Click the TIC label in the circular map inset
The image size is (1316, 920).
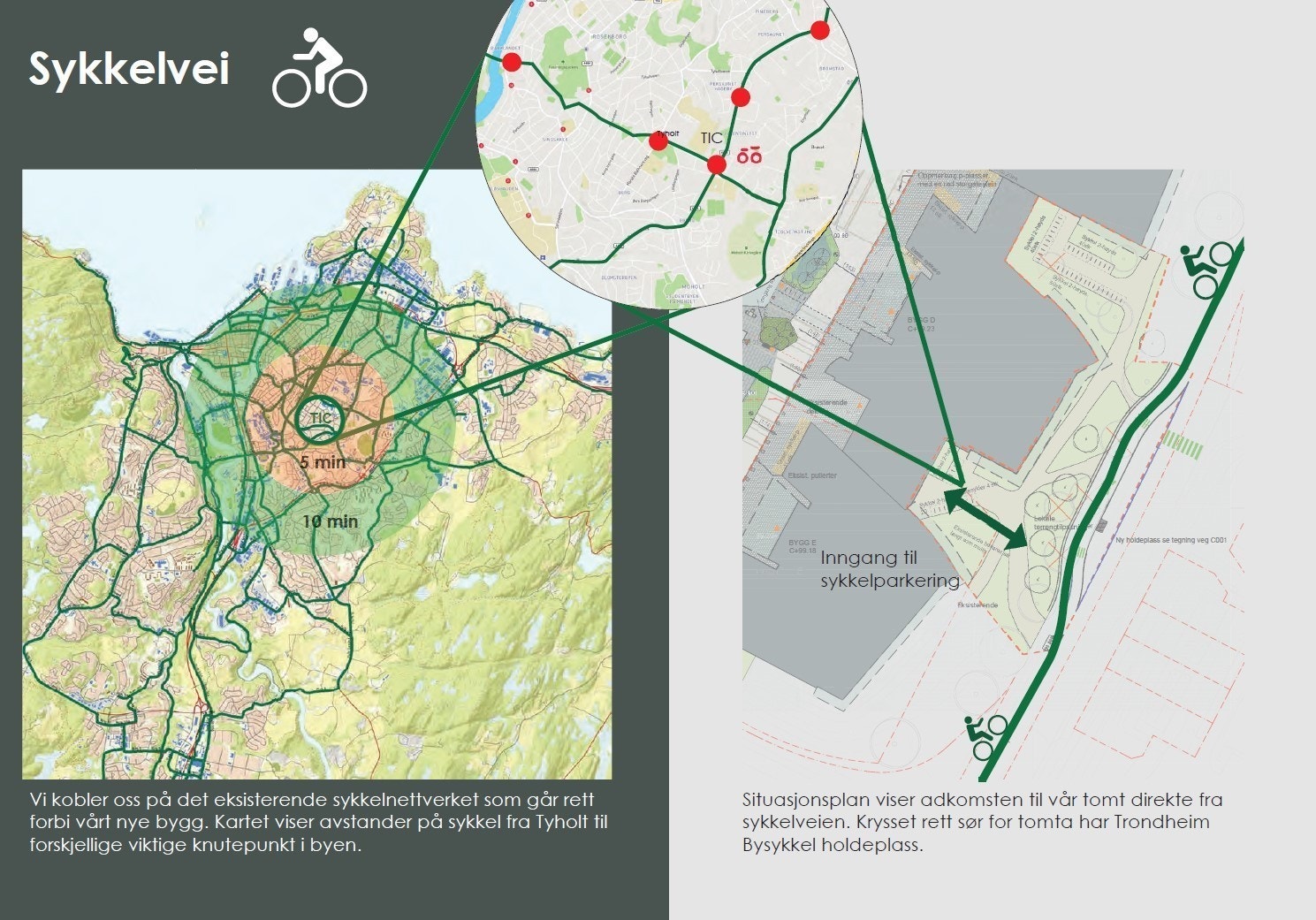click(x=711, y=138)
